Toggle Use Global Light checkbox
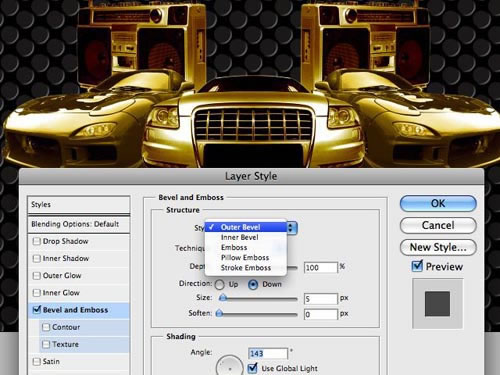Image resolution: width=500 pixels, height=375 pixels. pyautogui.click(x=253, y=368)
